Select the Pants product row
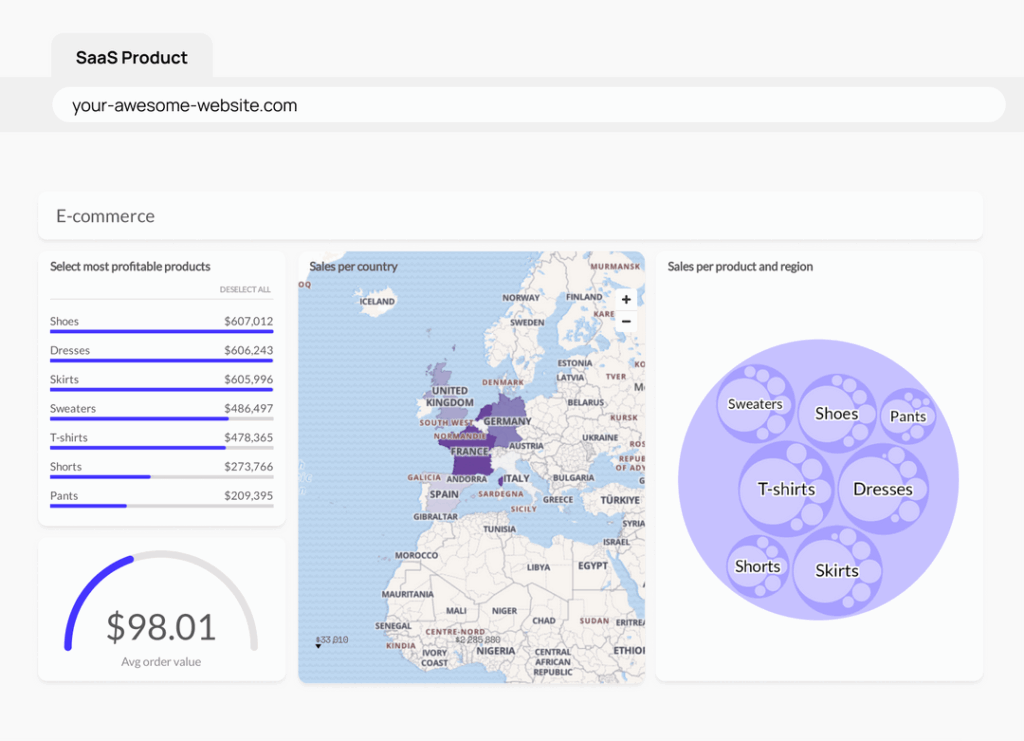Viewport: 1024px width, 741px height. coord(161,498)
